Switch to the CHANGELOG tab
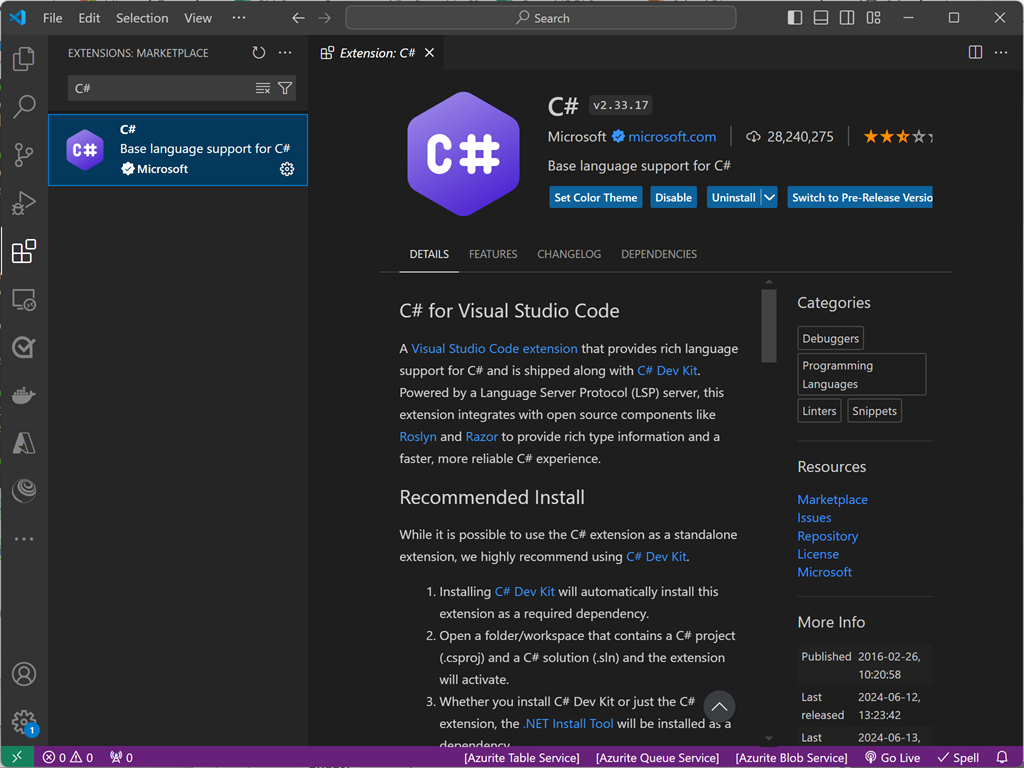This screenshot has width=1024, height=768. 569,254
